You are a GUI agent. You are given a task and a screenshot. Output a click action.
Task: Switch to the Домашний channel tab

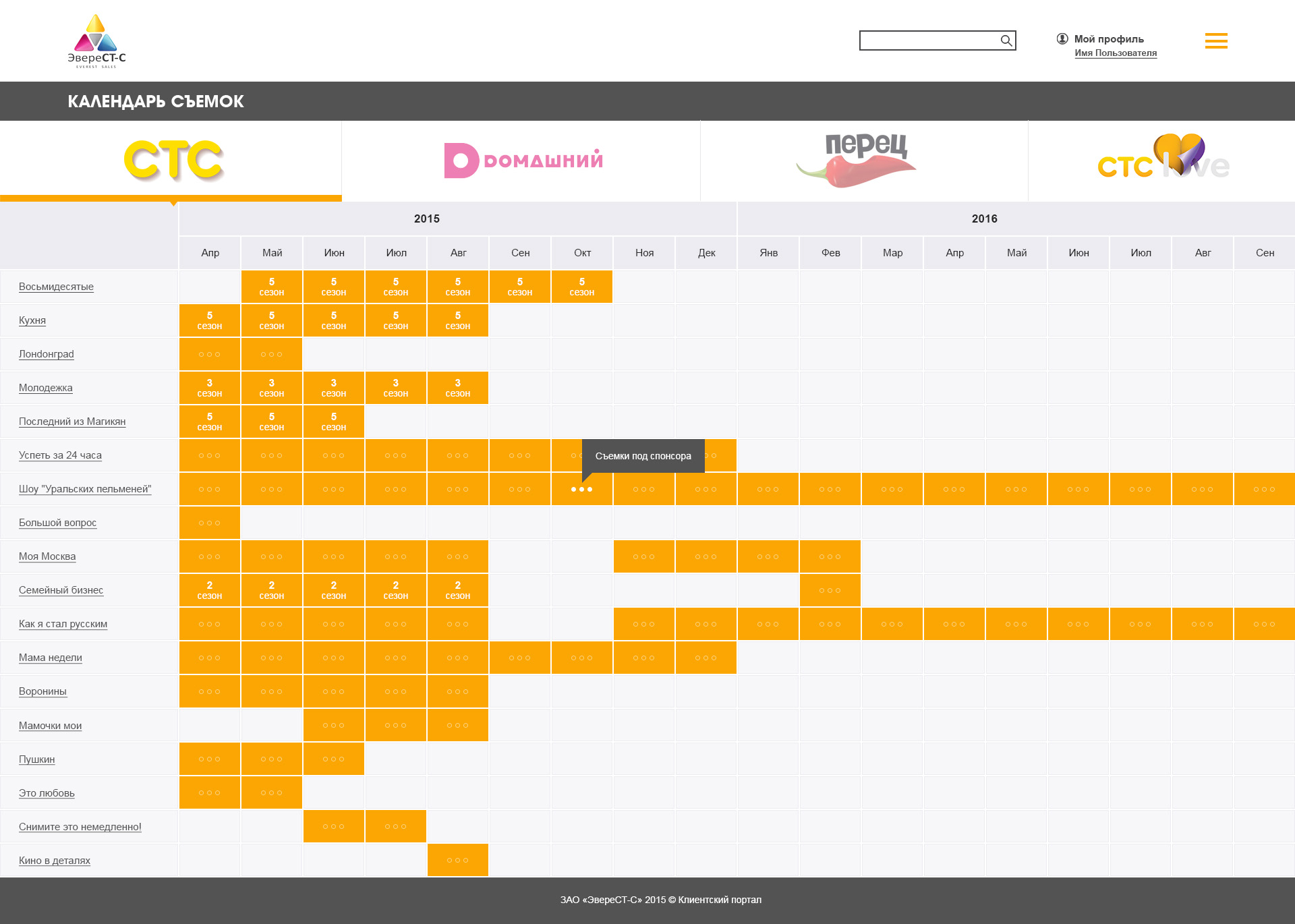point(521,161)
